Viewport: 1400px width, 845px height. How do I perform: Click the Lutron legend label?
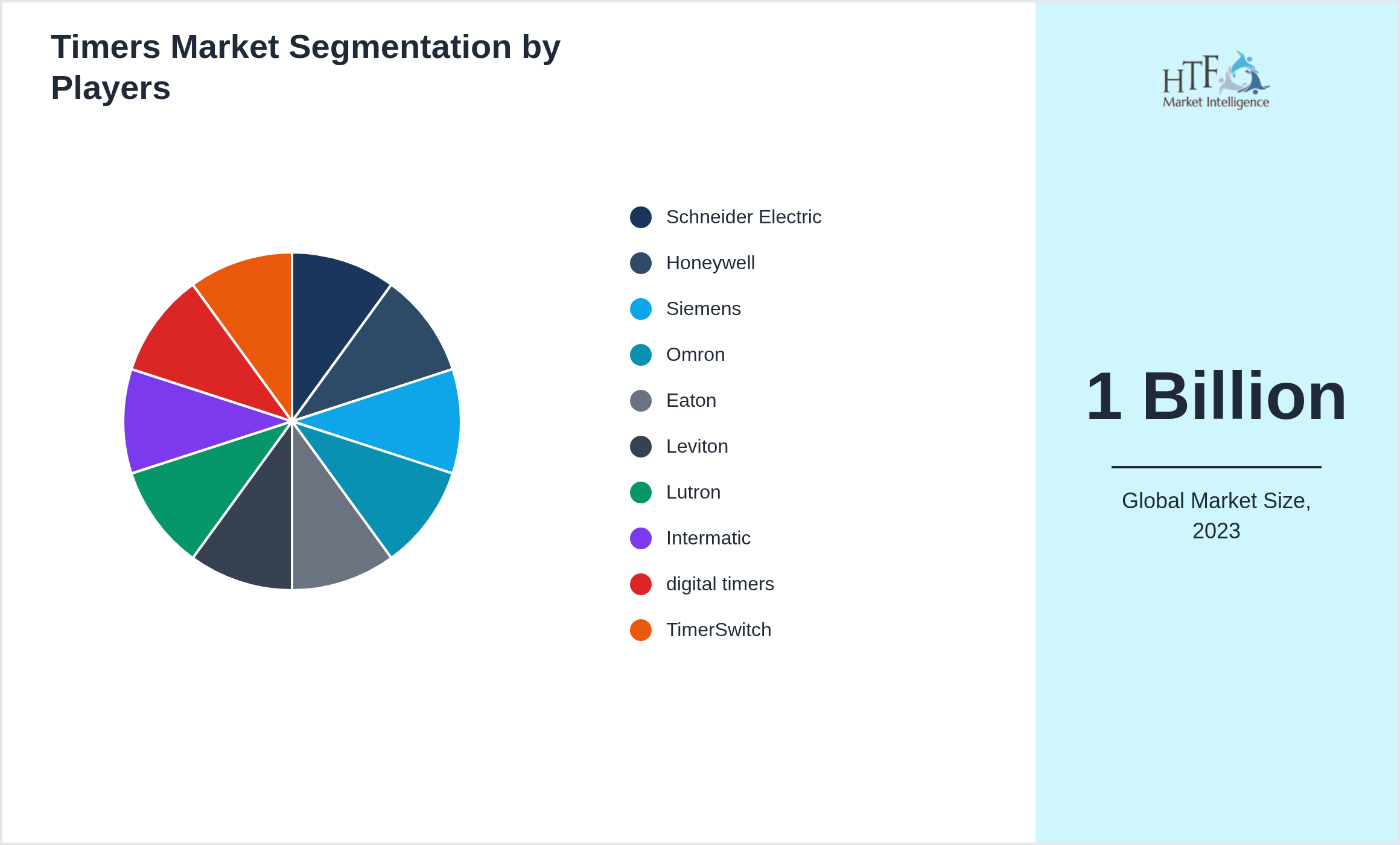tap(693, 493)
